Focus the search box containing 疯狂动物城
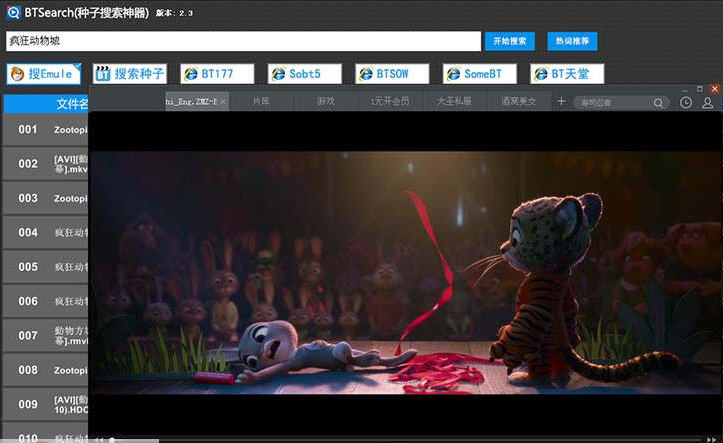Image resolution: width=723 pixels, height=443 pixels. 243,41
